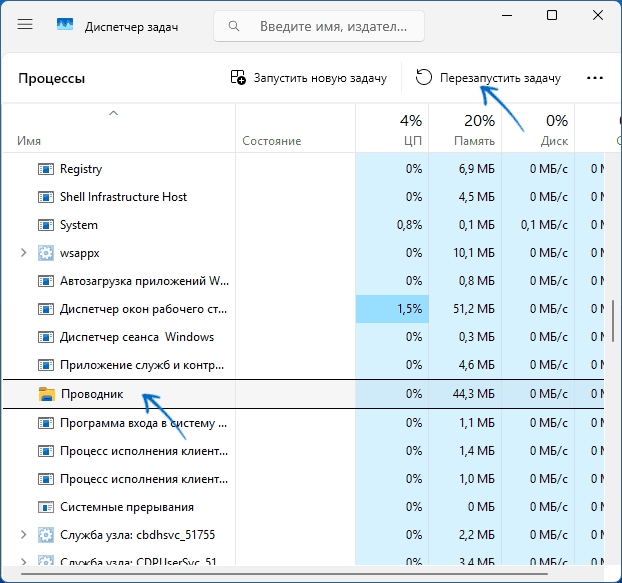Click the Task Manager app icon
622x583 pixels.
65,25
